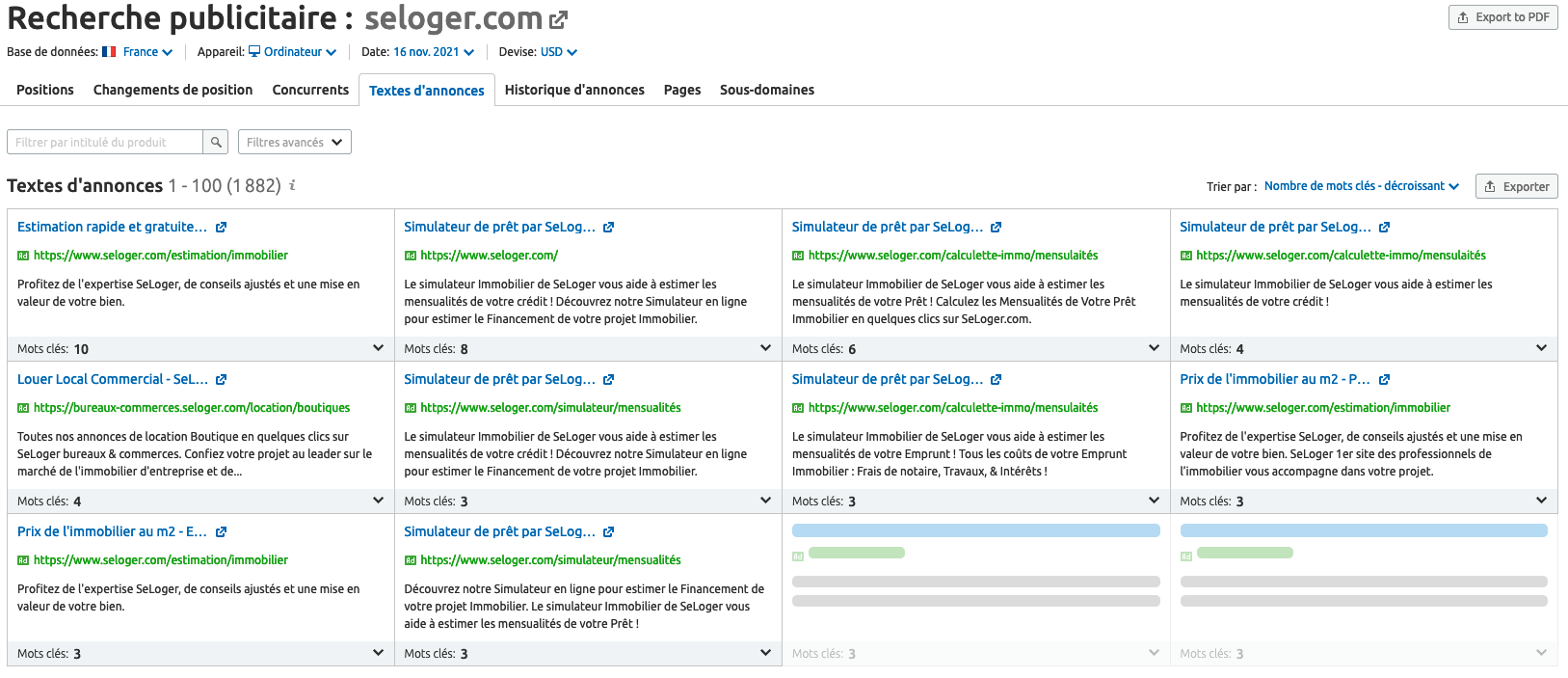This screenshot has width=1568, height=678.
Task: Change the date 16 nov. 2021 dropdown
Action: point(434,52)
